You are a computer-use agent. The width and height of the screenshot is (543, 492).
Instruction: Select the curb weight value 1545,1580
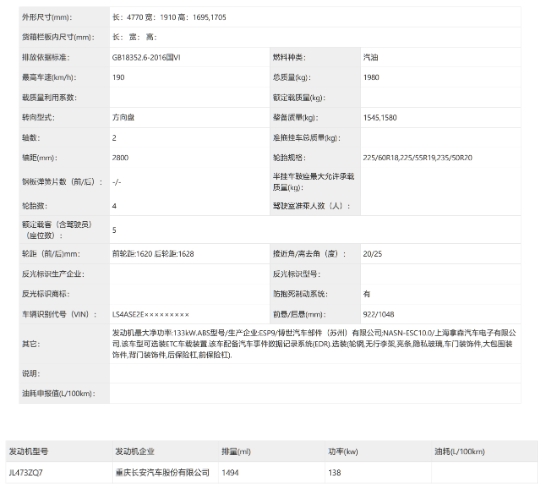[380, 118]
